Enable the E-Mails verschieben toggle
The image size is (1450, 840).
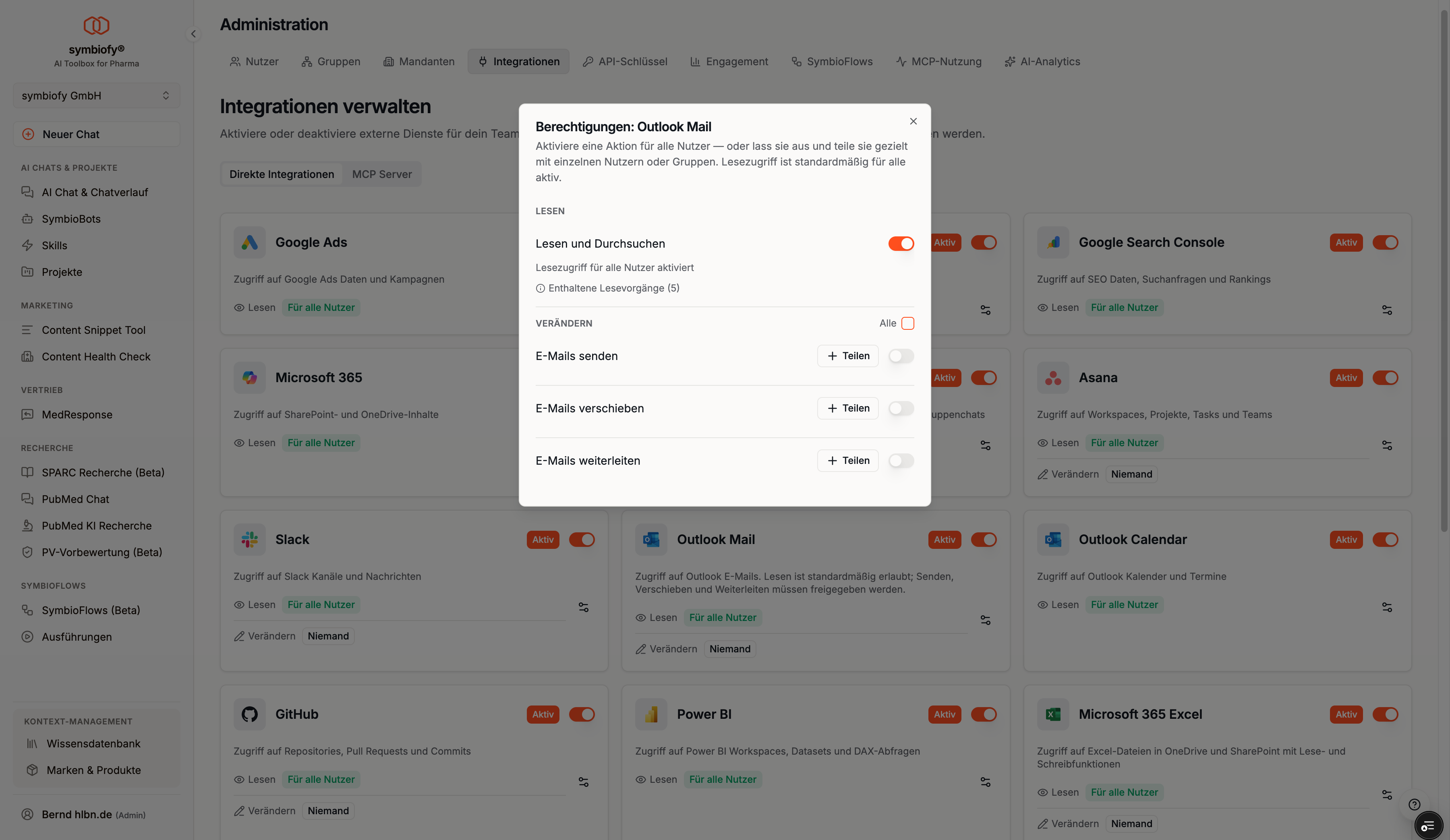pos(901,408)
